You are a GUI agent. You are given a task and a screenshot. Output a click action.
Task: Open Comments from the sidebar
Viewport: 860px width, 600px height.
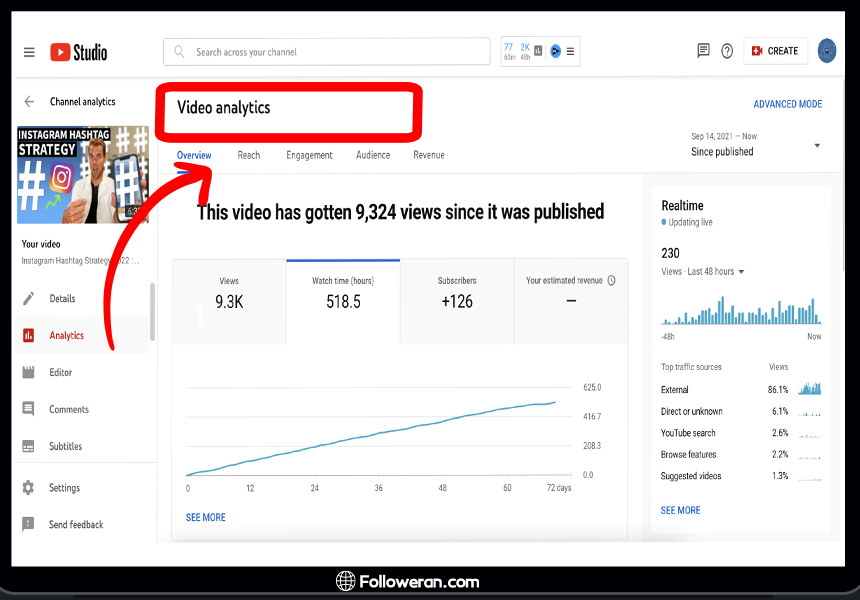click(68, 410)
